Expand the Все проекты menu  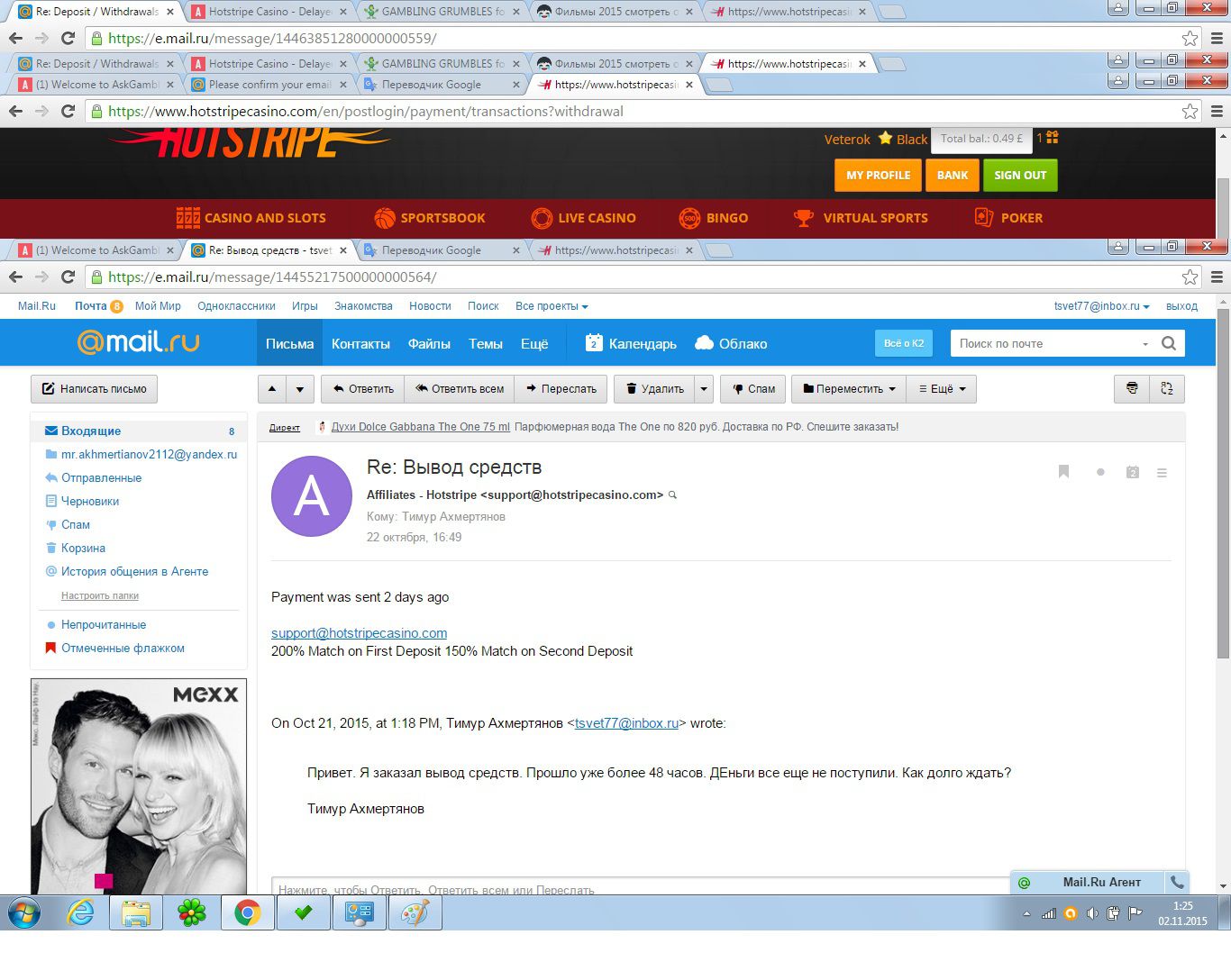[552, 306]
